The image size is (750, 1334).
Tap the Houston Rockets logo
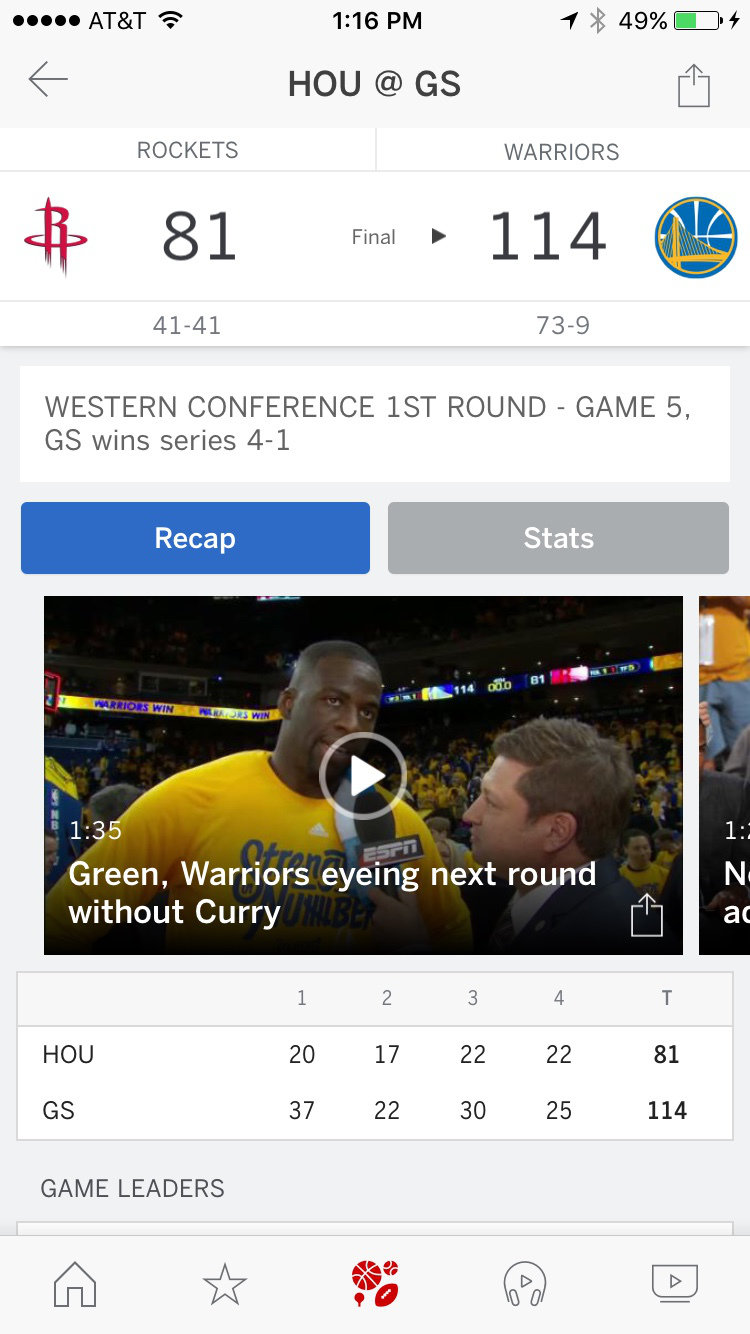pyautogui.click(x=56, y=237)
